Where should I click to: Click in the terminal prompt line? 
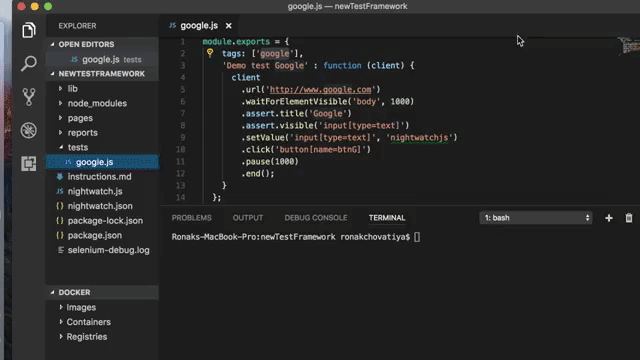[x=296, y=237]
